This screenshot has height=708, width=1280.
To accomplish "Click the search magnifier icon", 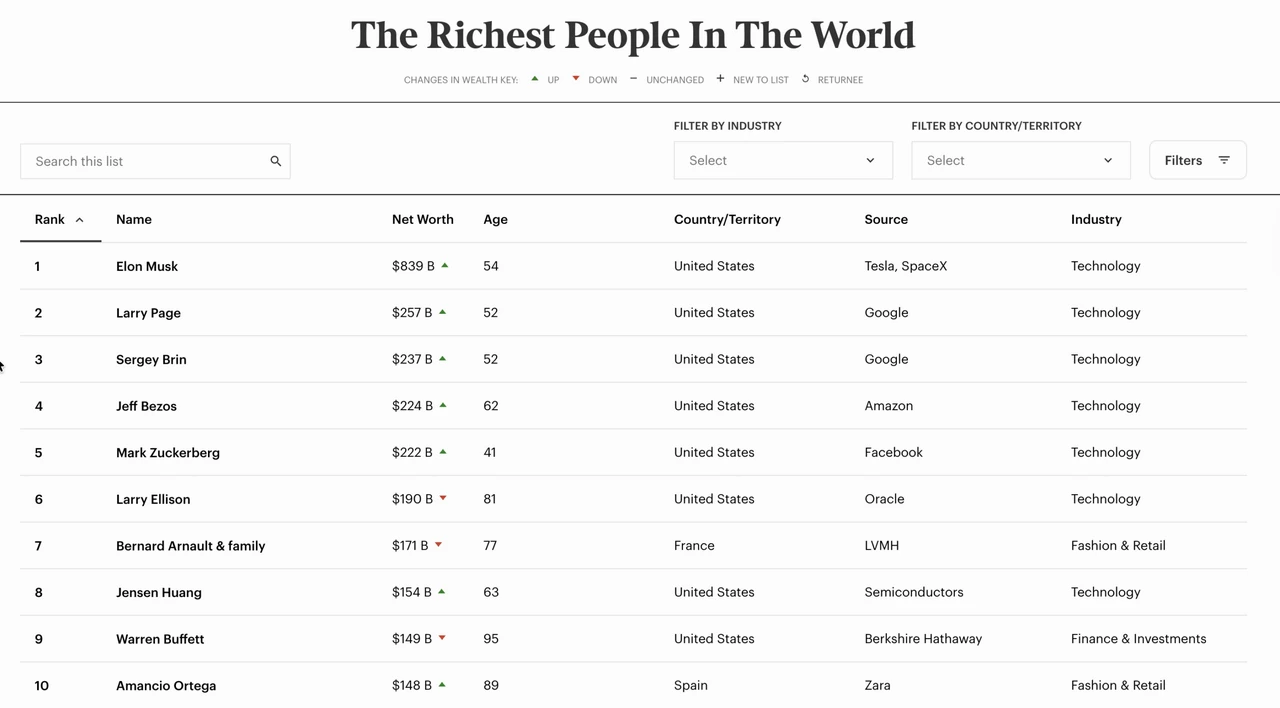I will point(276,161).
